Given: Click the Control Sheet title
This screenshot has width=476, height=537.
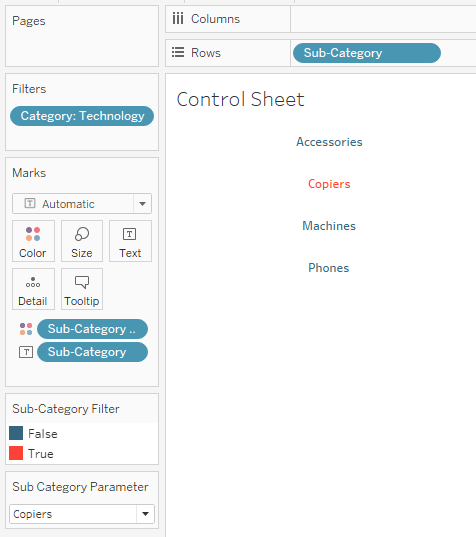Looking at the screenshot, I should pyautogui.click(x=240, y=99).
